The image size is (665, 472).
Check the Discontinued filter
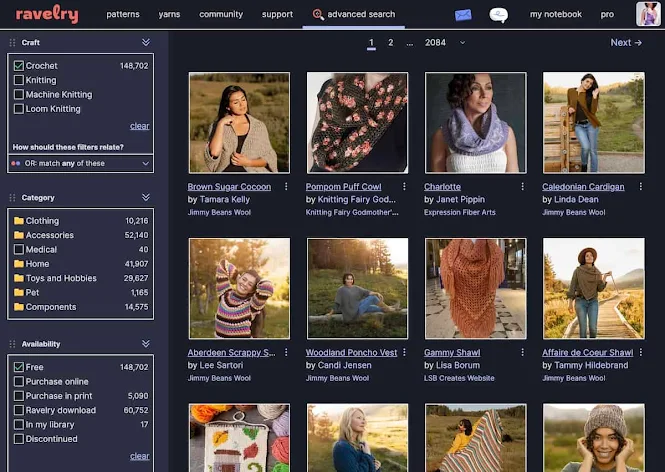[x=19, y=439]
